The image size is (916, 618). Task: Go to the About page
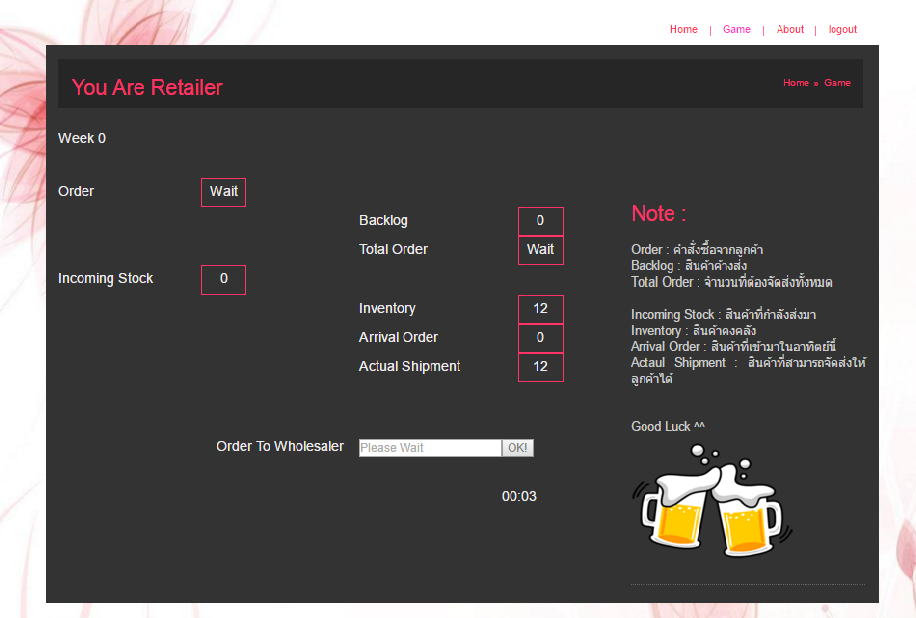[x=790, y=30]
